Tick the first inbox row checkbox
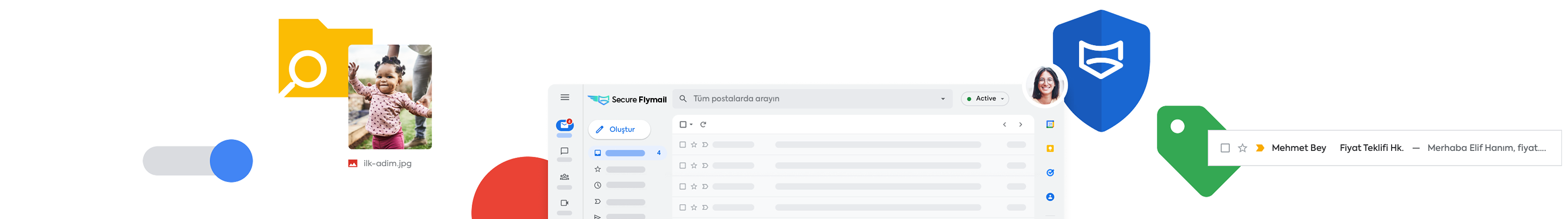This screenshot has width=1568, height=219. (x=682, y=145)
